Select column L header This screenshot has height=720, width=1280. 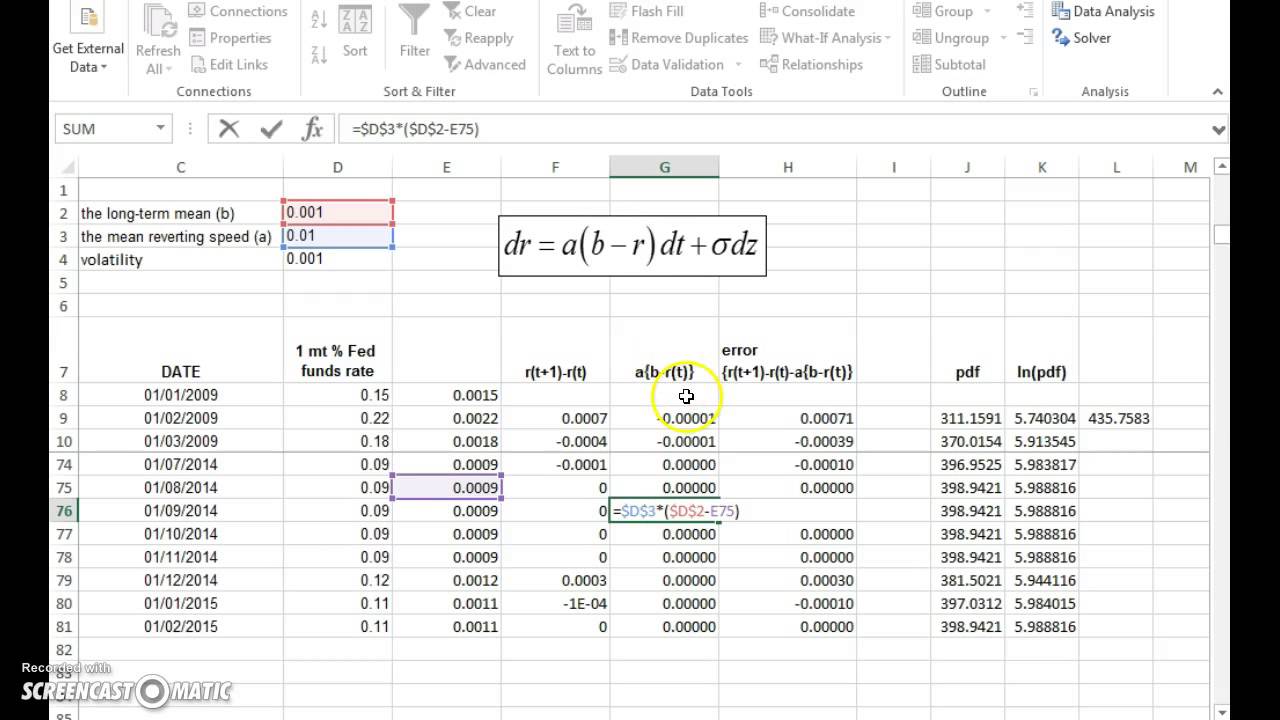click(1116, 167)
